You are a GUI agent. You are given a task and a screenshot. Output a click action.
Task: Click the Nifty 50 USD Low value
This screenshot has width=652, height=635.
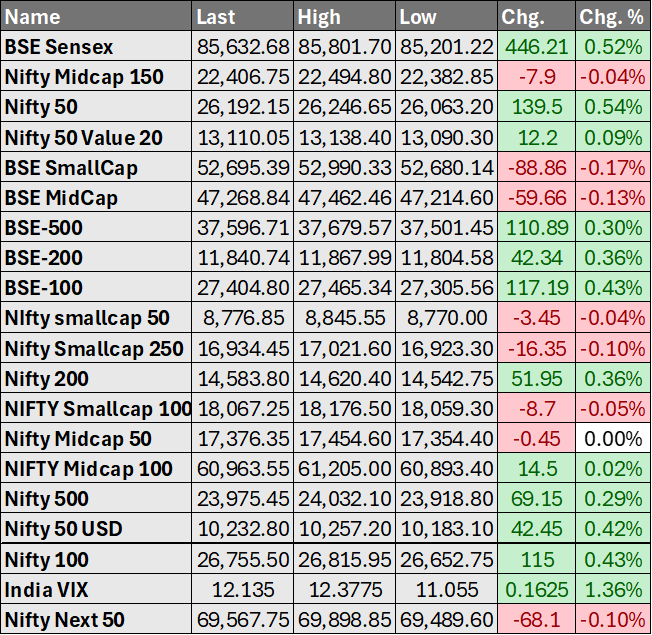pyautogui.click(x=447, y=529)
